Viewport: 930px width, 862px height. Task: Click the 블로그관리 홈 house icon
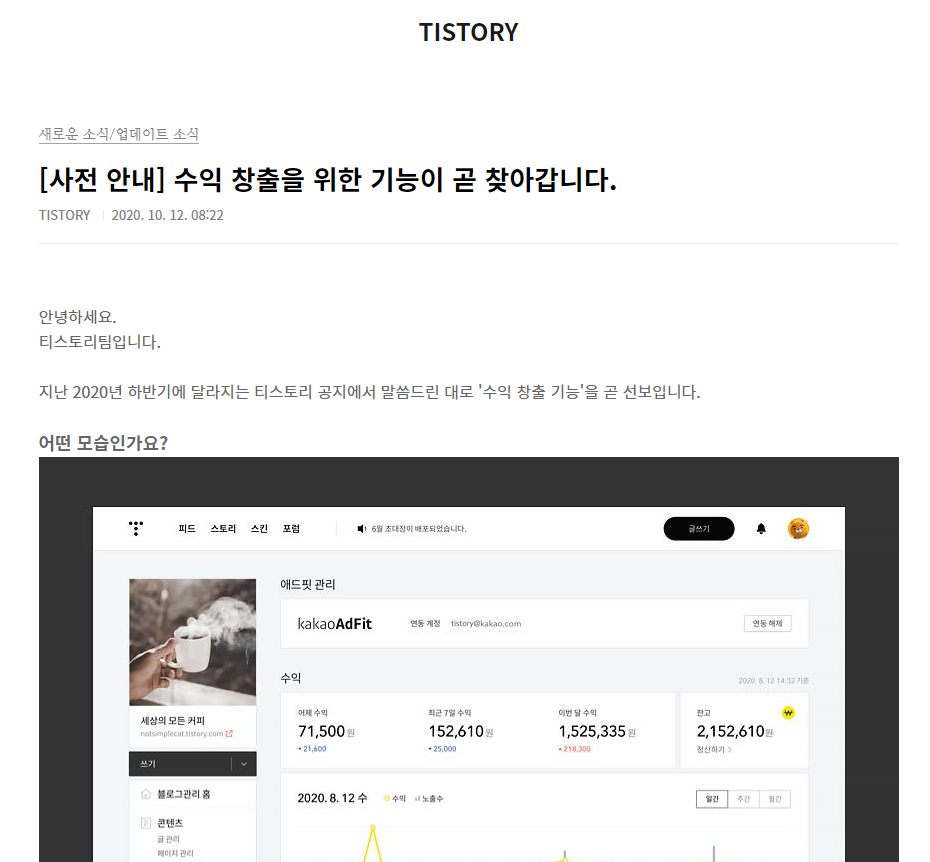(x=146, y=794)
